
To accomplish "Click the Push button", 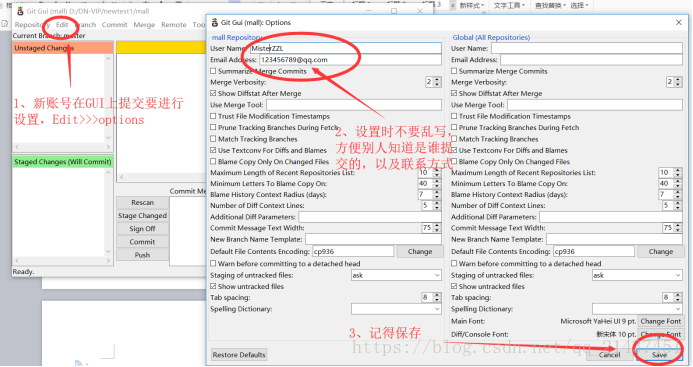I will tap(142, 255).
